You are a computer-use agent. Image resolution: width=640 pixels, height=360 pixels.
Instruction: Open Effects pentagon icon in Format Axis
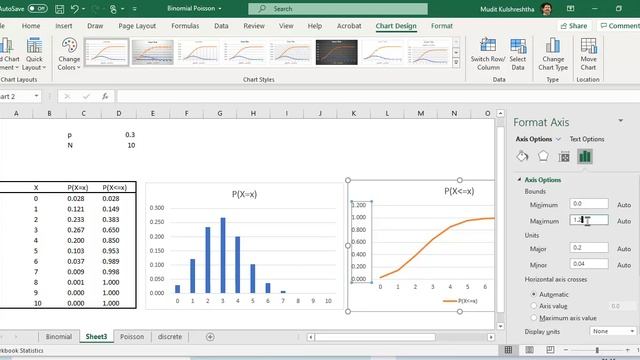(x=543, y=156)
